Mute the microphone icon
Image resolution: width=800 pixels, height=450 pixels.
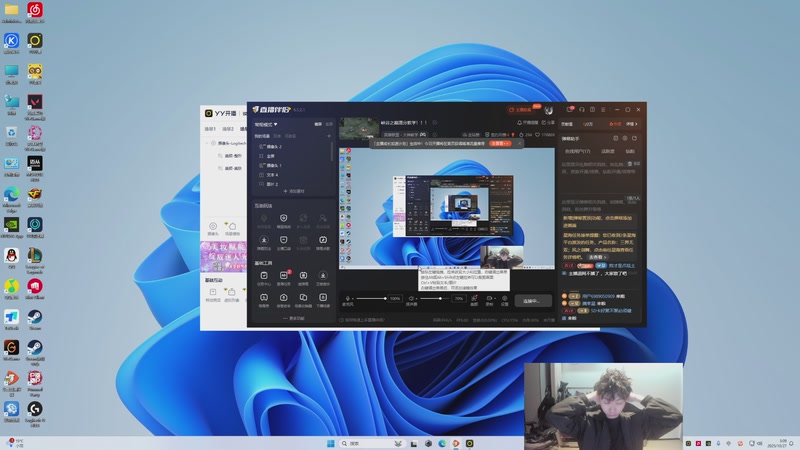tap(347, 298)
